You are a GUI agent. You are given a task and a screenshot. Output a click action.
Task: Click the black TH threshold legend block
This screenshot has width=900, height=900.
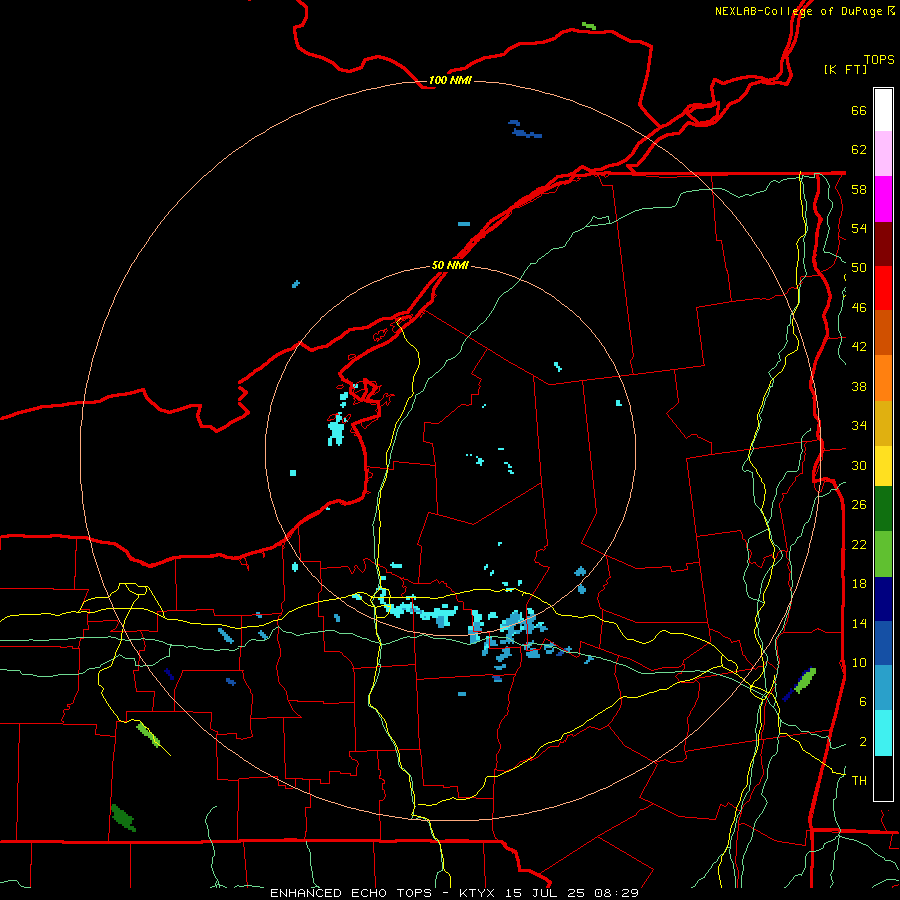[x=883, y=778]
